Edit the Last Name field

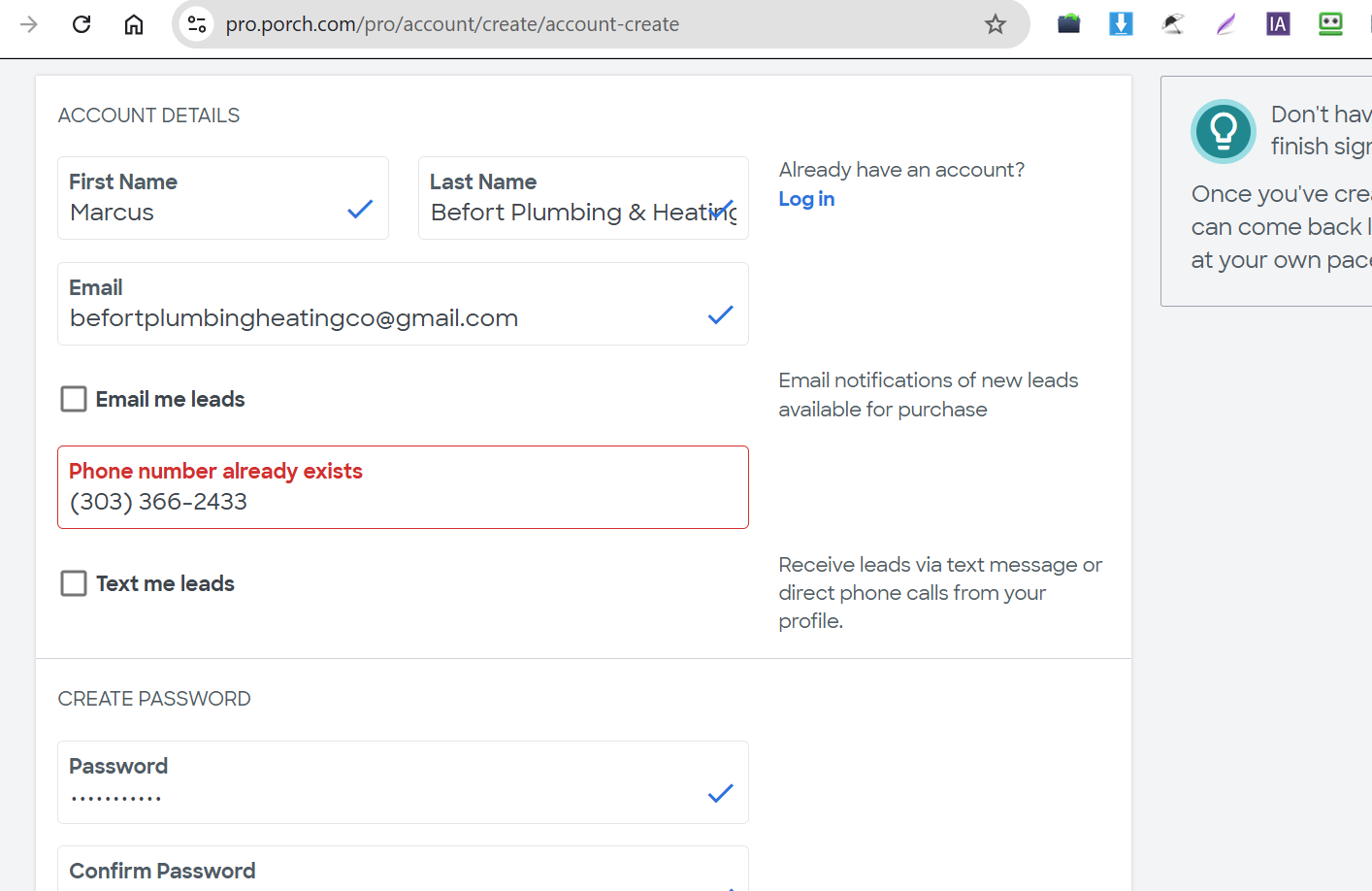[x=568, y=213]
